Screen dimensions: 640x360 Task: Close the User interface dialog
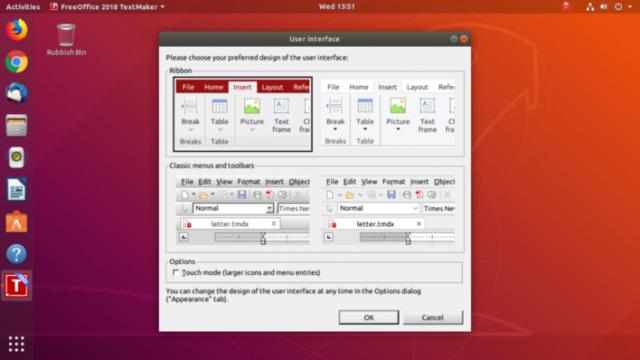(x=464, y=39)
